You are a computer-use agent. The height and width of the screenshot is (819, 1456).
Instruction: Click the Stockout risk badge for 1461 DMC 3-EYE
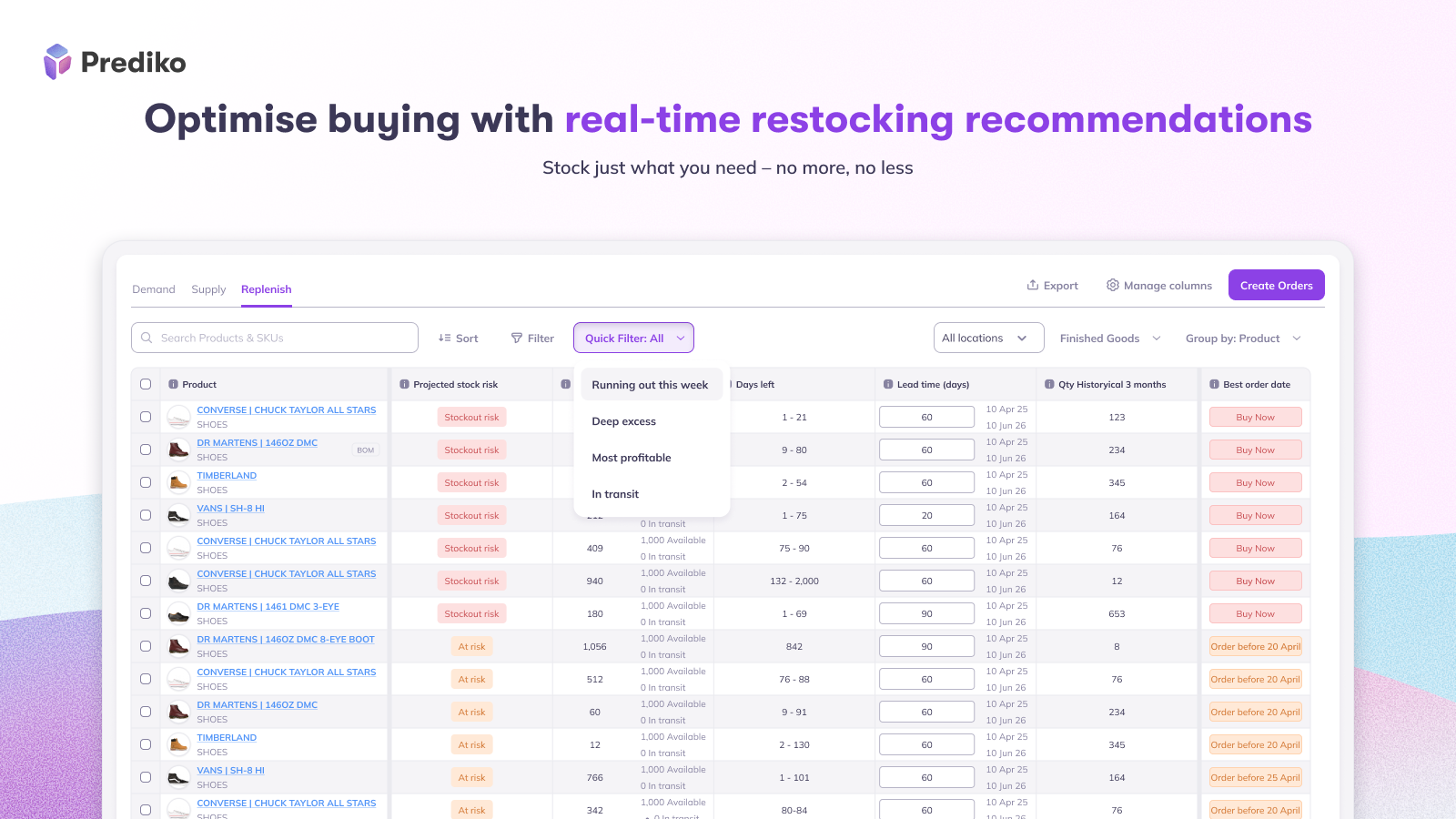tap(471, 613)
